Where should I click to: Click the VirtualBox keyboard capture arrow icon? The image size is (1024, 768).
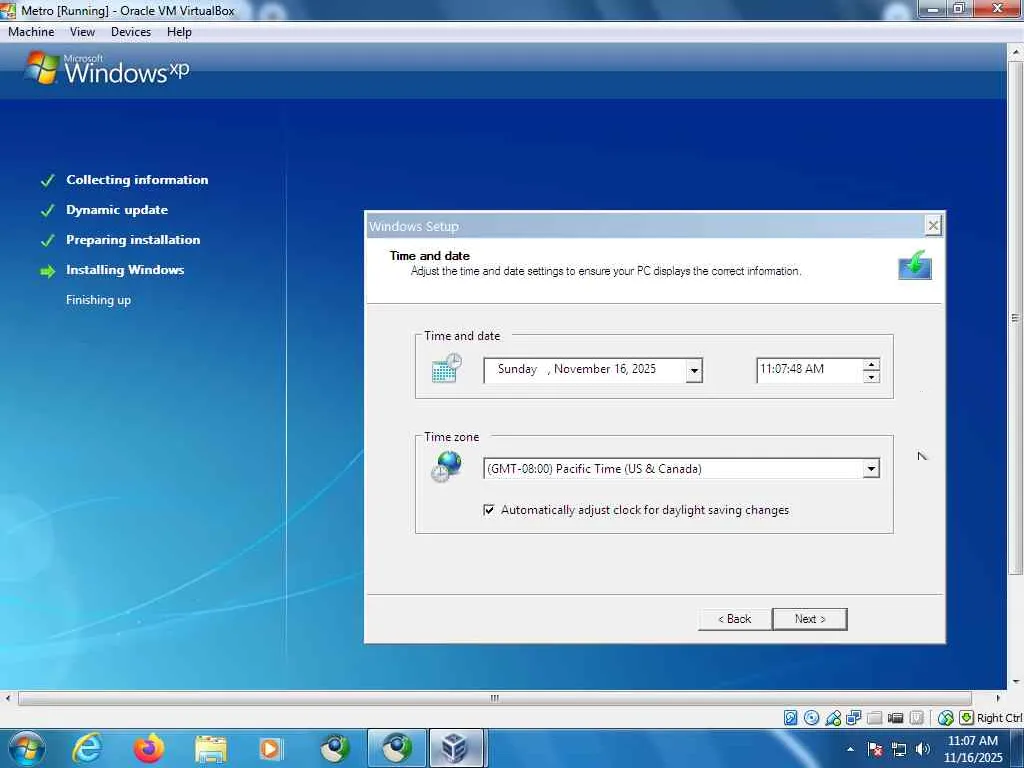coord(966,718)
